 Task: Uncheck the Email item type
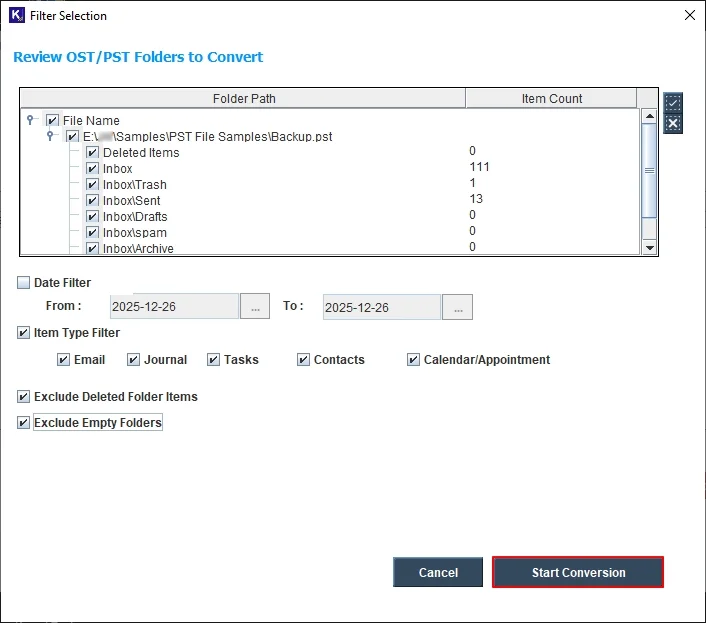coord(63,360)
